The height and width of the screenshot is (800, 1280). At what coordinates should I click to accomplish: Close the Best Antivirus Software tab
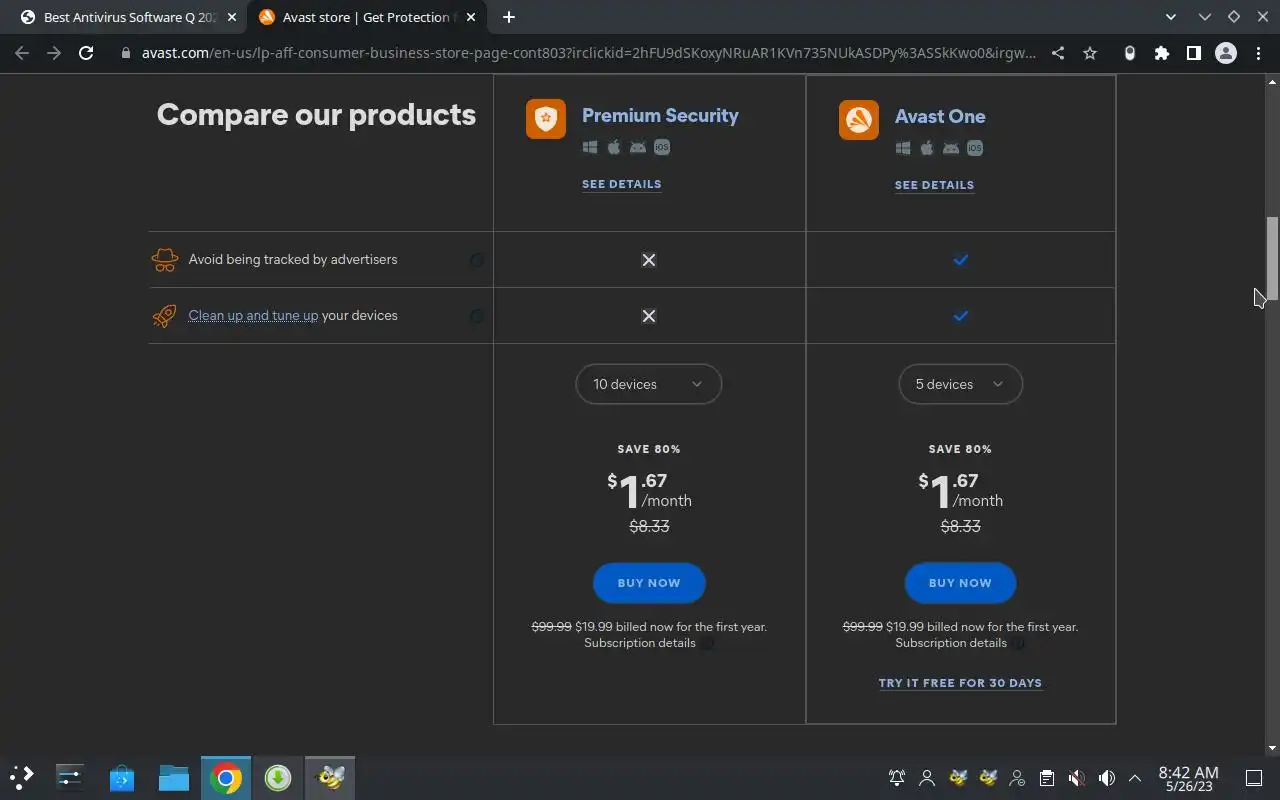232,17
